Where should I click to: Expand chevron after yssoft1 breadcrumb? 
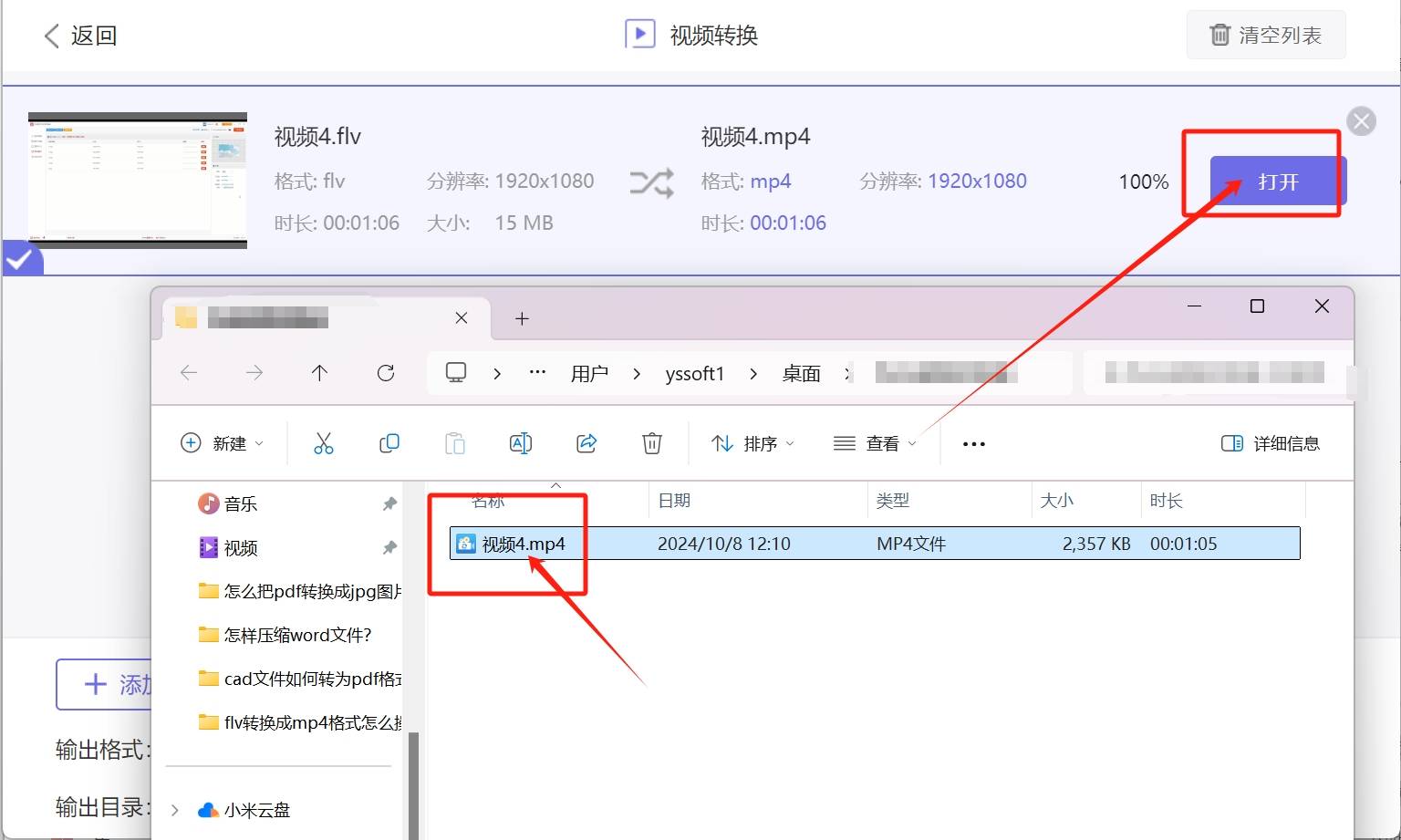point(753,373)
